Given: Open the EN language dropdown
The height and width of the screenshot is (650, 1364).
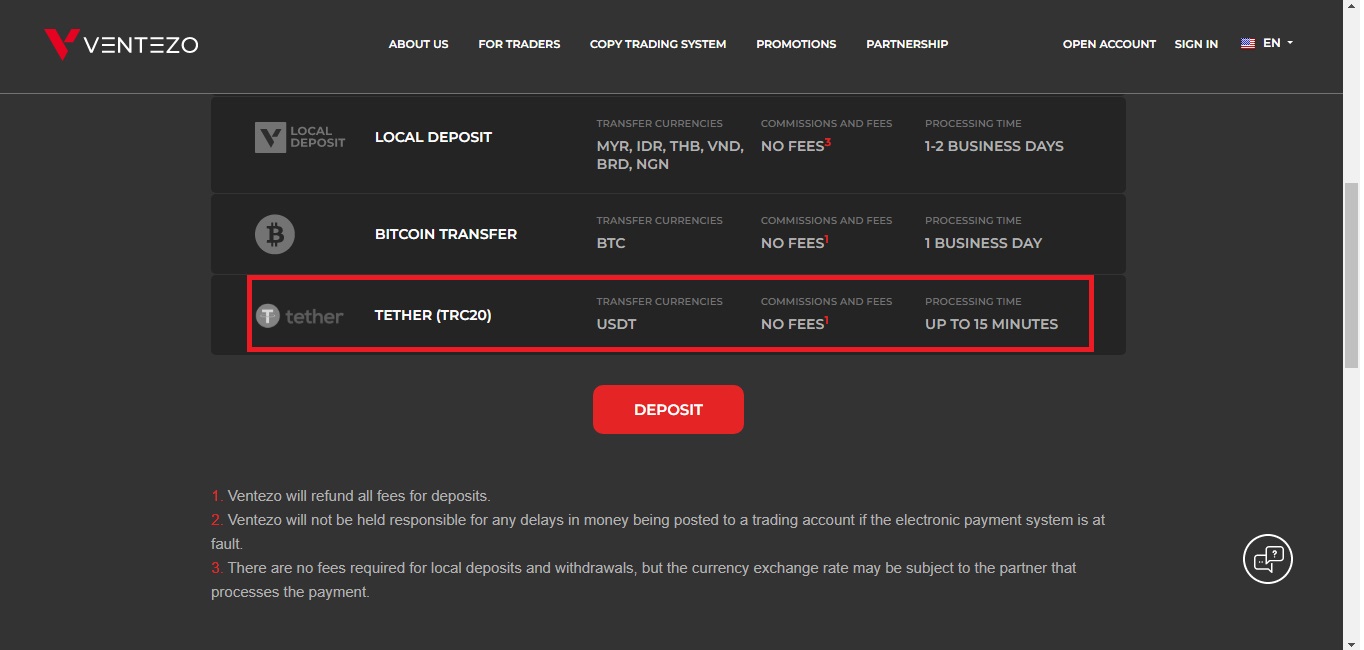Looking at the screenshot, I should click(1278, 43).
